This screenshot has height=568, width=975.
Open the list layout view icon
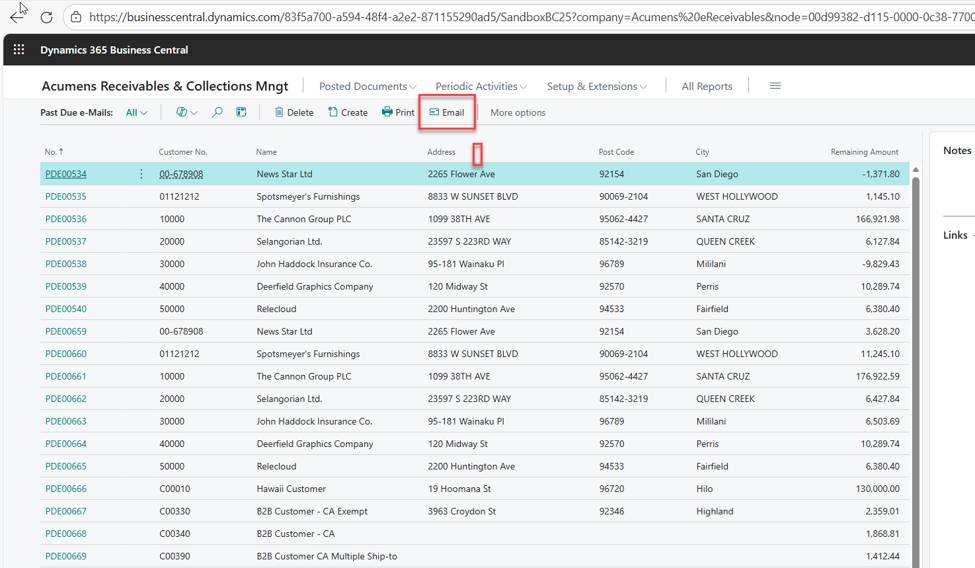click(x=241, y=113)
